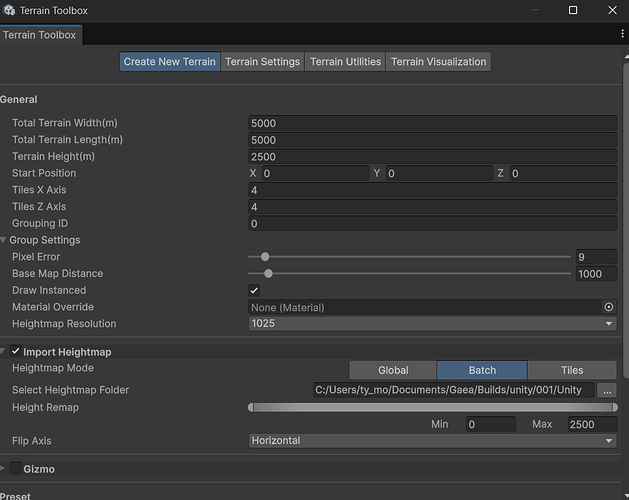The width and height of the screenshot is (629, 500).
Task: Click the Base Map Distance slider handle
Action: (x=268, y=274)
